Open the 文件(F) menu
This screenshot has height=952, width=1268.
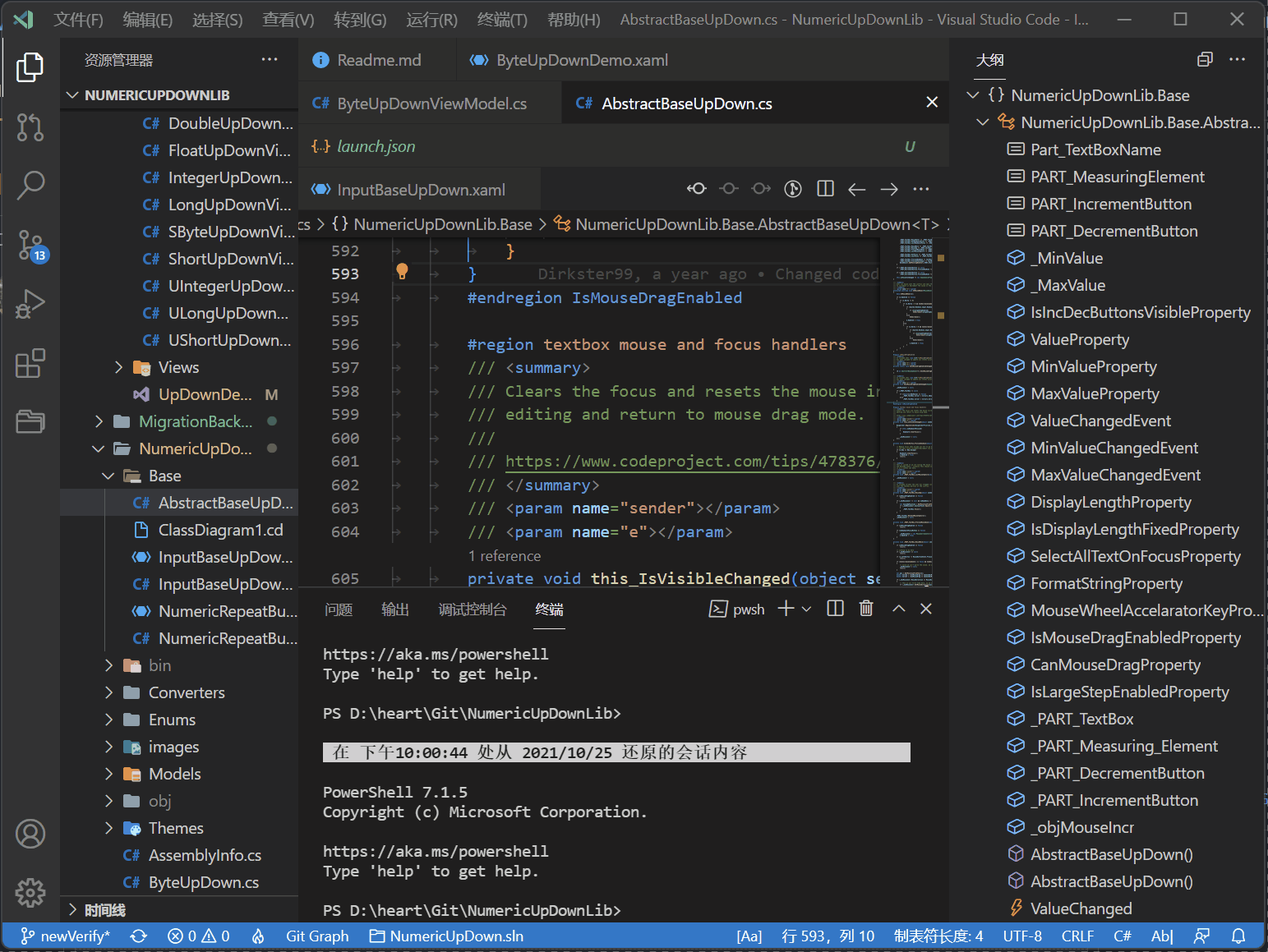click(78, 20)
